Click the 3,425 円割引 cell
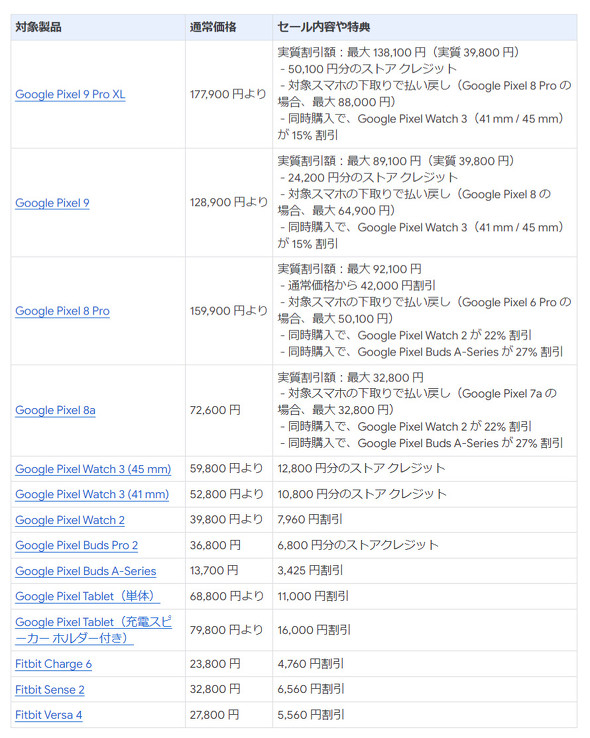Viewport: 590px width, 738px height. point(424,570)
